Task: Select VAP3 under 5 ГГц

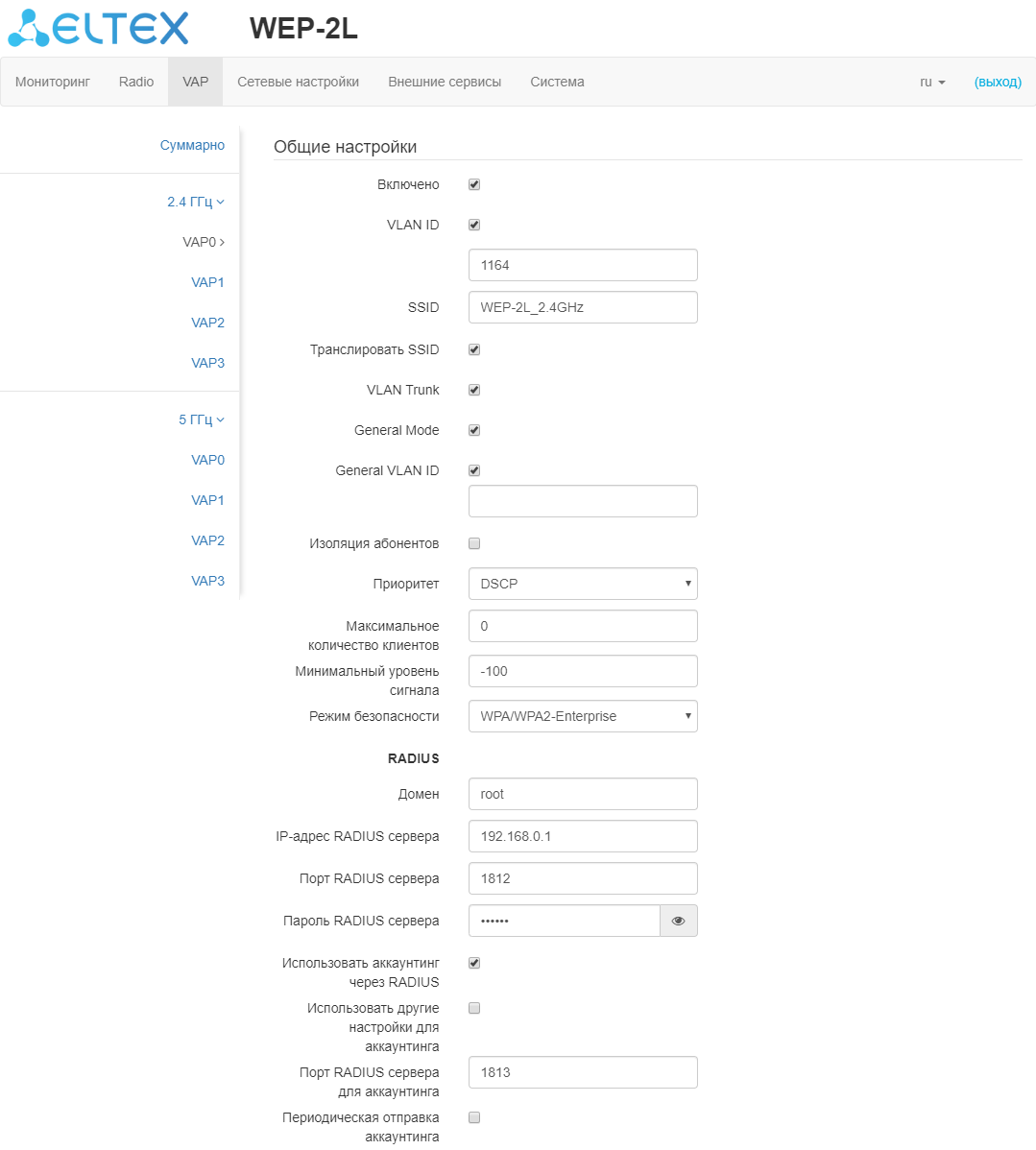Action: click(207, 581)
